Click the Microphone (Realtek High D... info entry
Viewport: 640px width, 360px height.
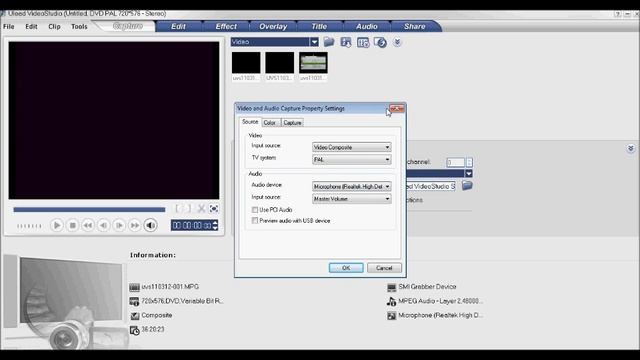[440, 316]
